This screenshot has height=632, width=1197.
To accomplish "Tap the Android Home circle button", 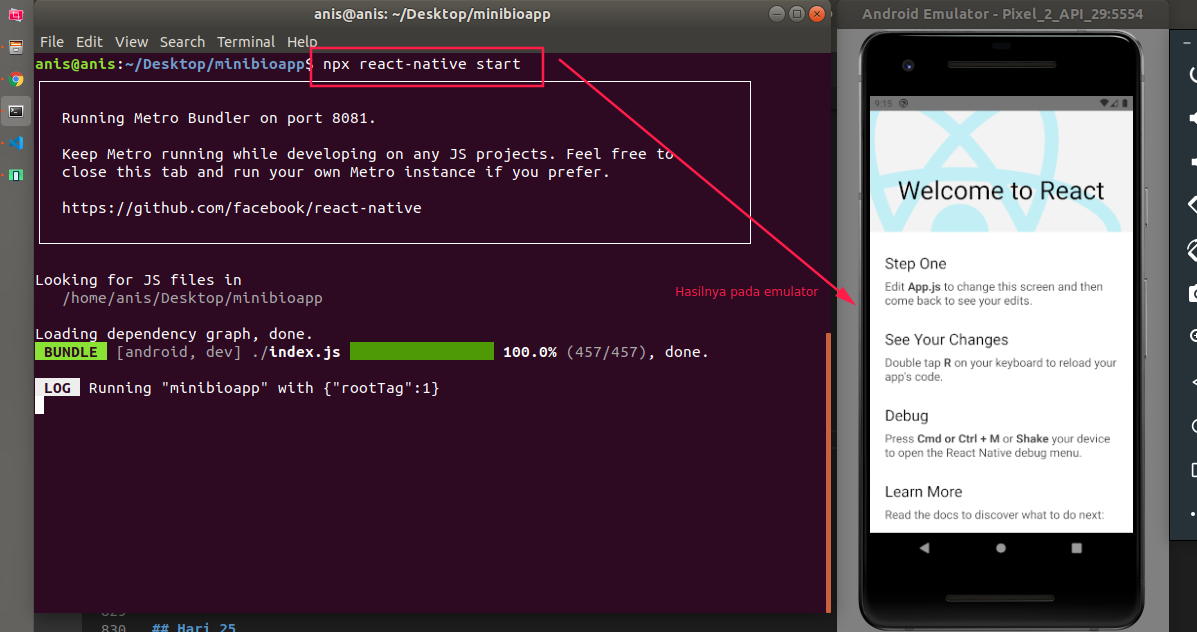I will pyautogui.click(x=1001, y=548).
